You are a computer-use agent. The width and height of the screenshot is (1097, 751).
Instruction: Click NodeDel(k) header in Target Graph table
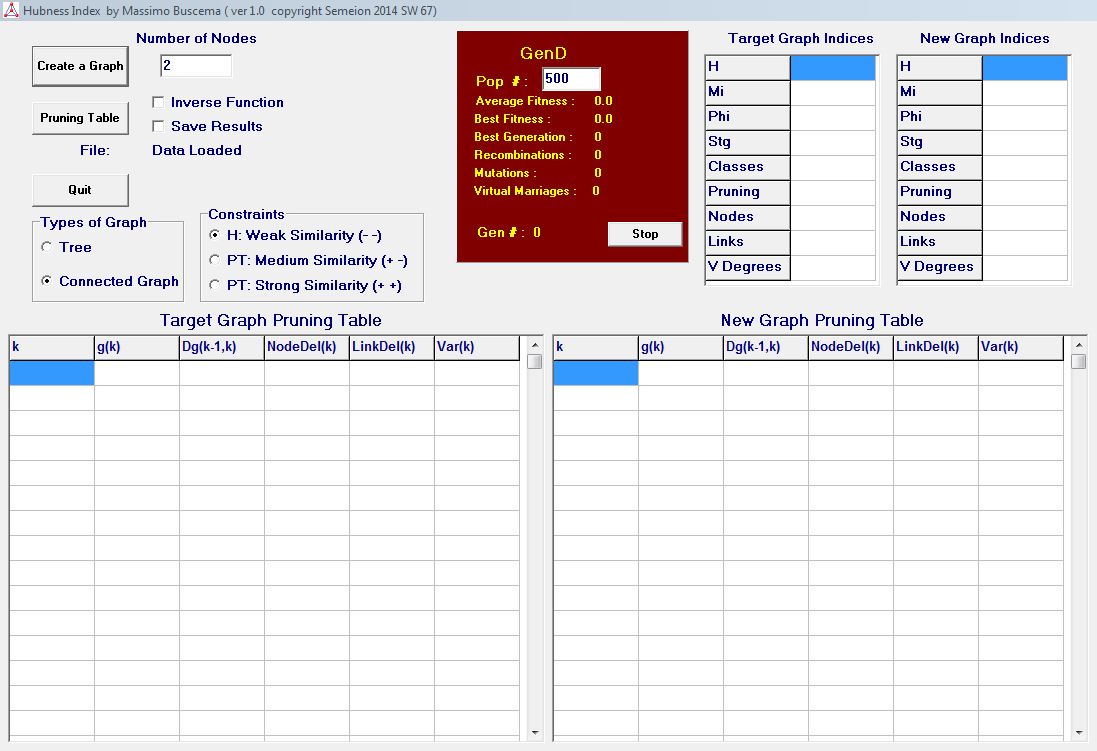(x=307, y=348)
